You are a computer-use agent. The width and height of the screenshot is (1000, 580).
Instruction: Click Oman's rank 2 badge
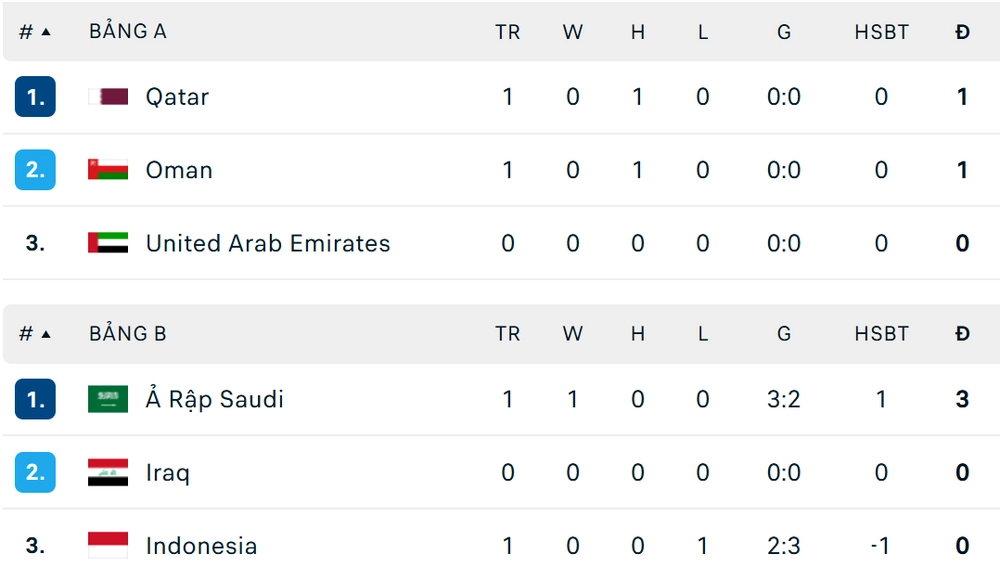click(x=35, y=170)
